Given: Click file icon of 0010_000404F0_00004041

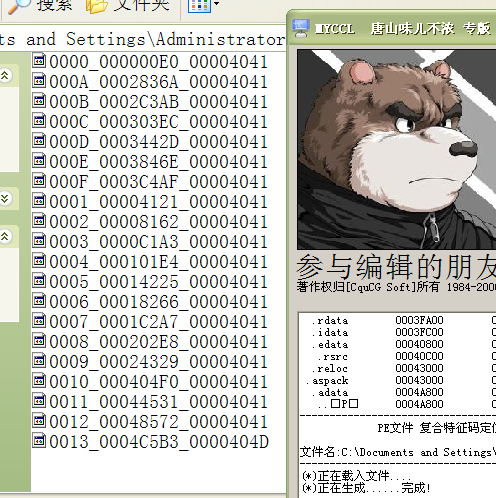Looking at the screenshot, I should pyautogui.click(x=39, y=380).
